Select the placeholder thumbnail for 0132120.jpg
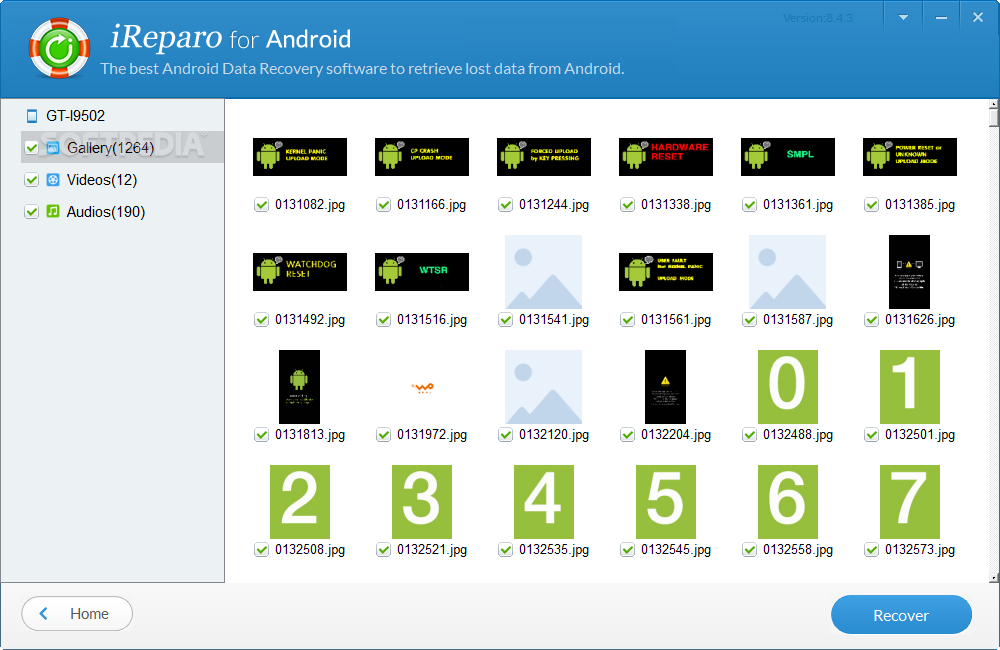The height and width of the screenshot is (650, 1000). click(x=543, y=387)
